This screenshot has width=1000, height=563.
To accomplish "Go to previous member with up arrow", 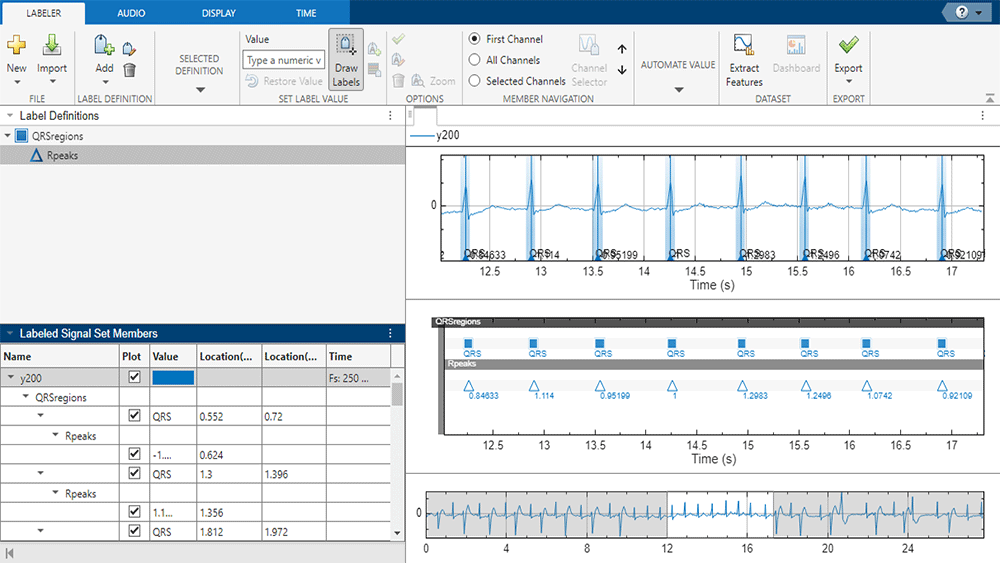I will click(x=622, y=49).
